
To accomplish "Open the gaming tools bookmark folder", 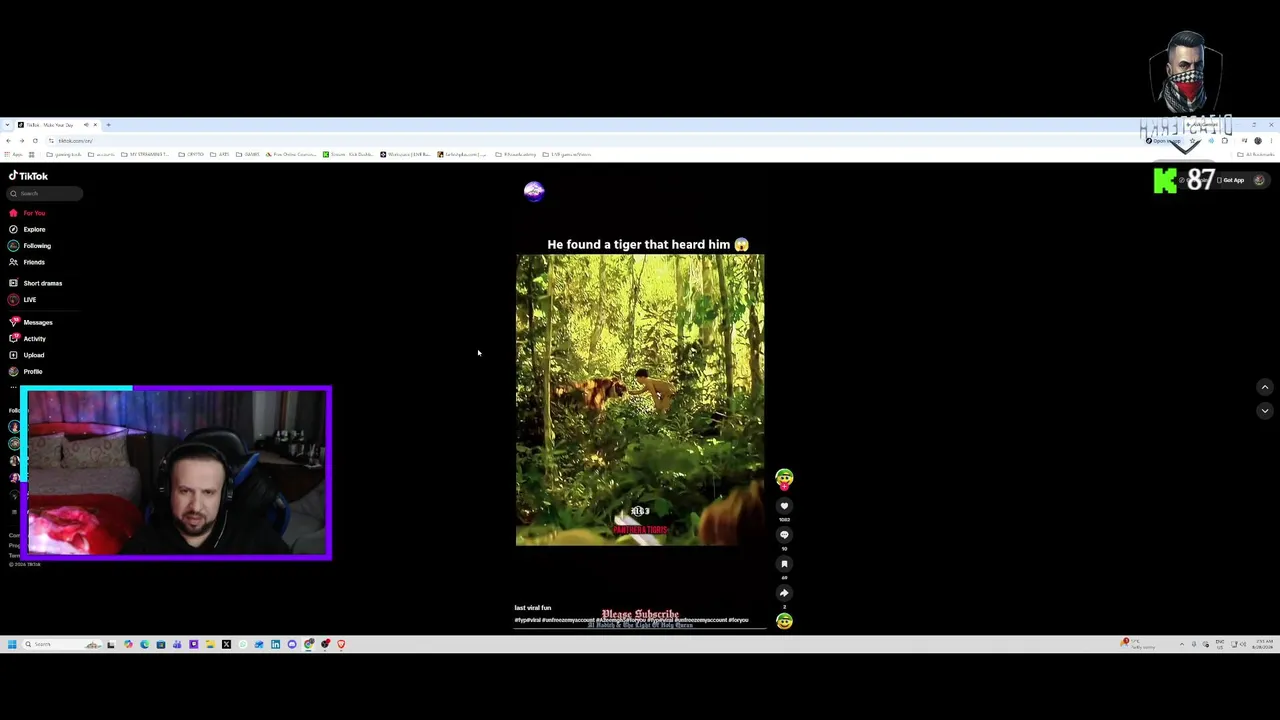I will pyautogui.click(x=65, y=155).
